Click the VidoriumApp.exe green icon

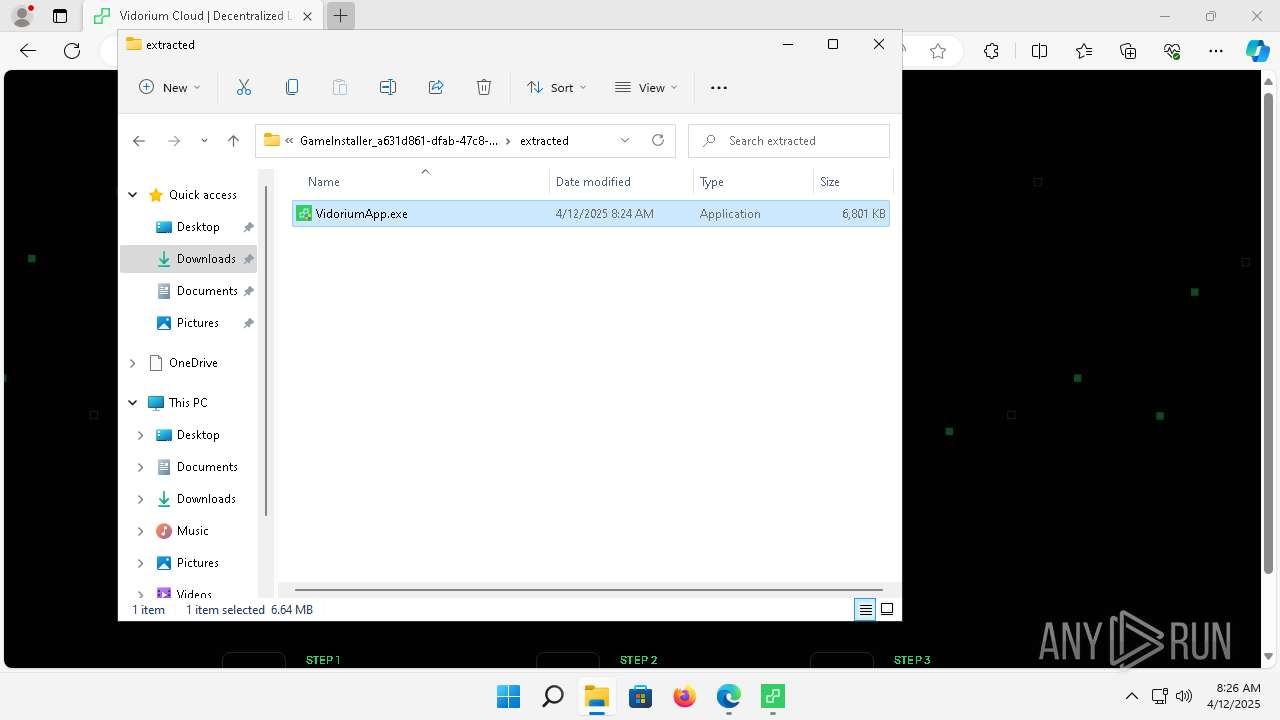304,214
